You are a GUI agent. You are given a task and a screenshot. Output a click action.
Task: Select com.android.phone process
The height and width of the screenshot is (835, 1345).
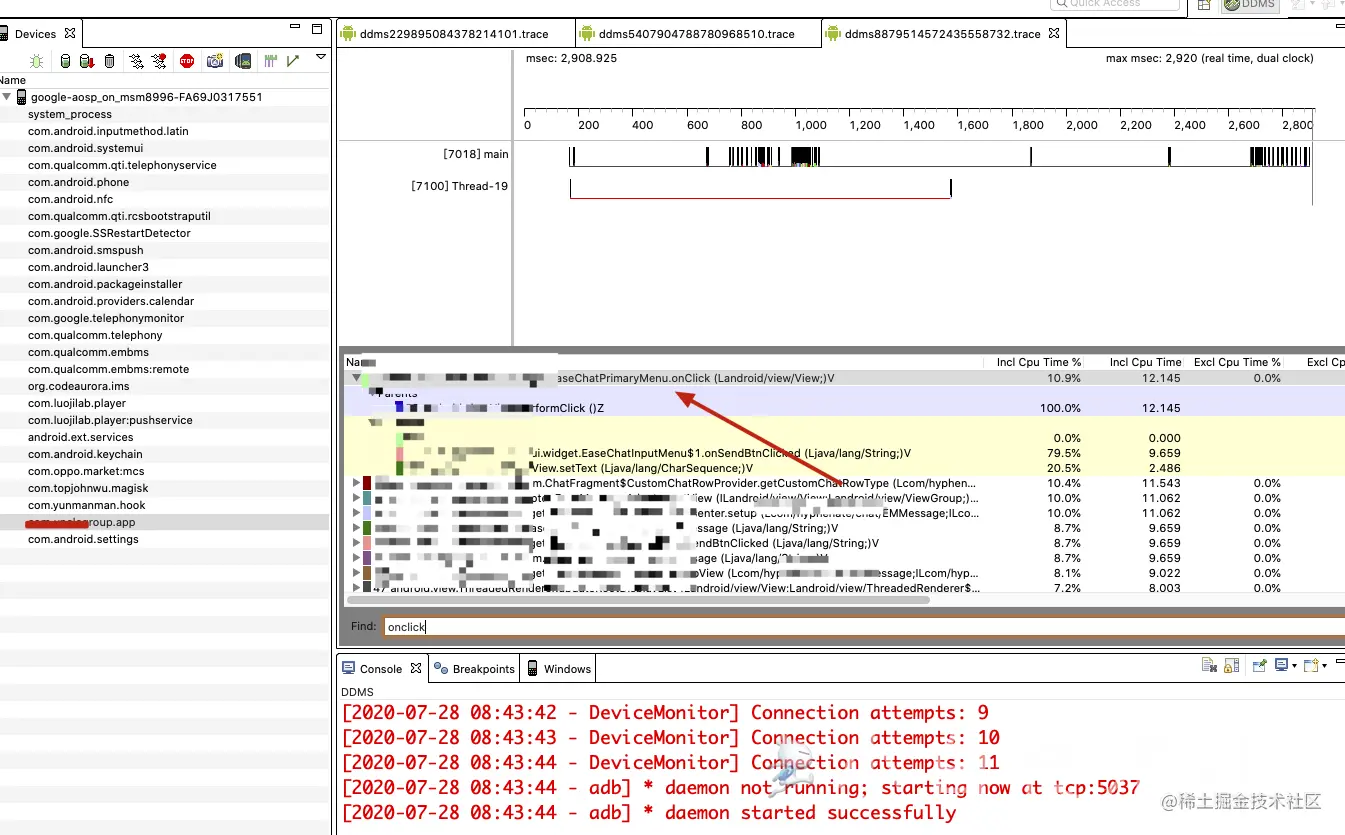(x=165, y=182)
